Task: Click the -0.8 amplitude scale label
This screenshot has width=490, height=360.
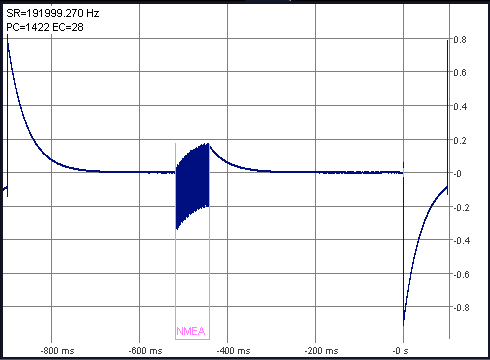Action: [x=461, y=307]
